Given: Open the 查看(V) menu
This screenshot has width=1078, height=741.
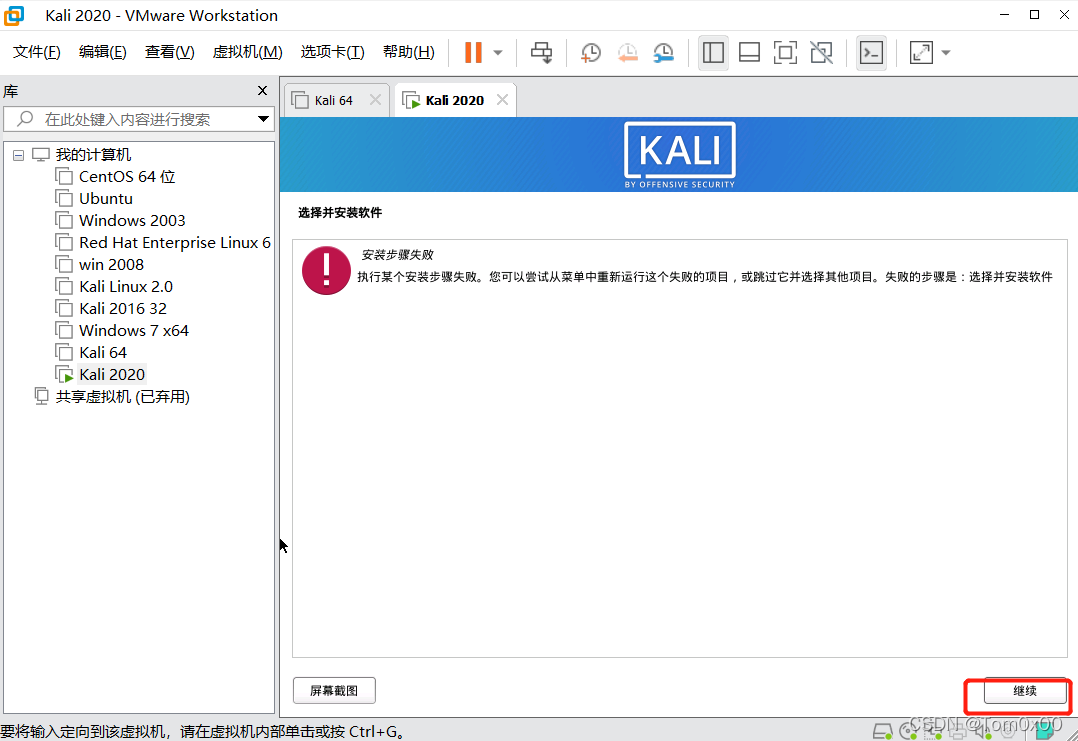Looking at the screenshot, I should (x=169, y=52).
